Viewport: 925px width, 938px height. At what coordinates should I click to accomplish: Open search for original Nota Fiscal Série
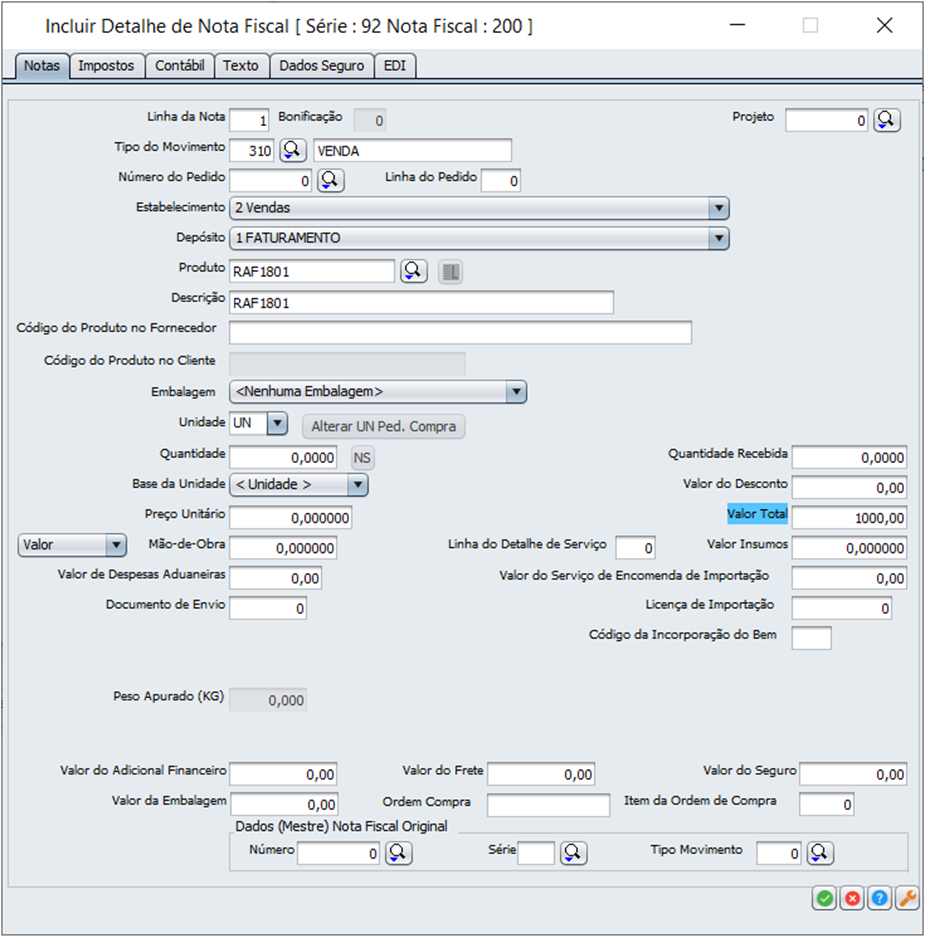click(x=573, y=853)
